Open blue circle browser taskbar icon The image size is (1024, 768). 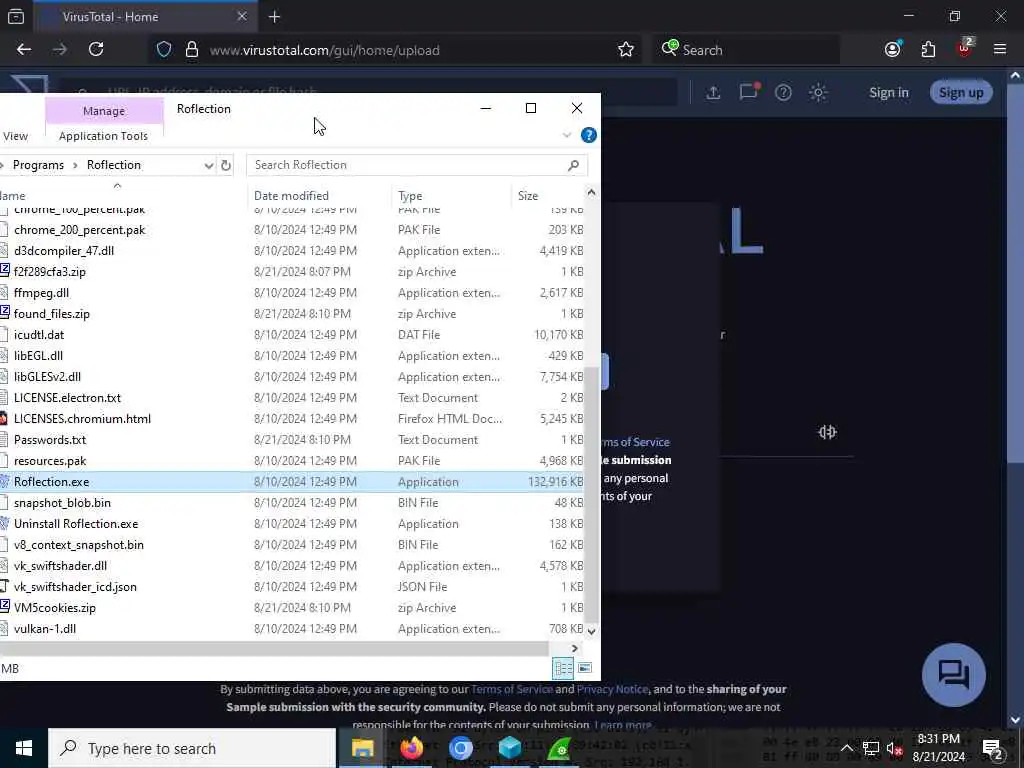pos(460,748)
